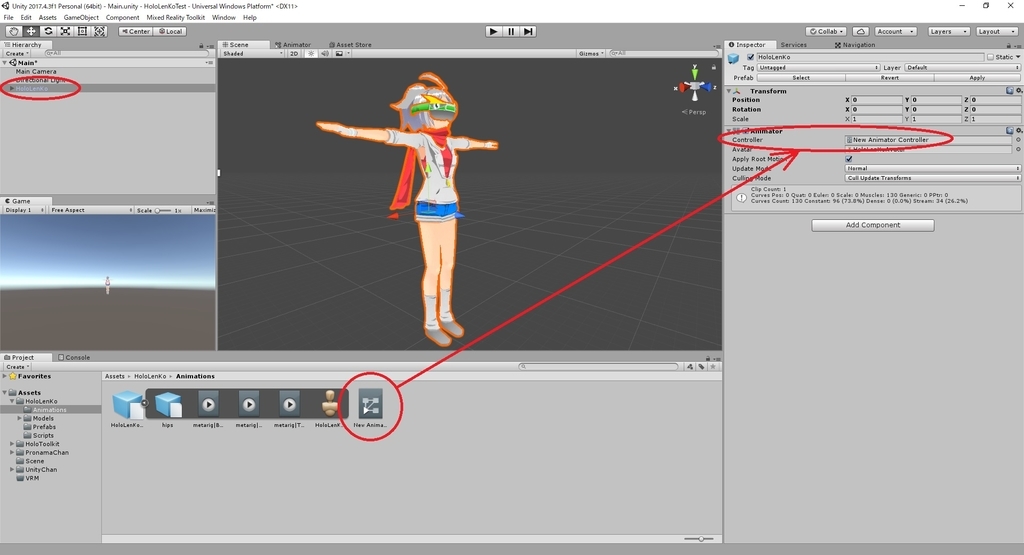The image size is (1024, 555).
Task: Open Cloud services button
Action: pyautogui.click(x=861, y=31)
